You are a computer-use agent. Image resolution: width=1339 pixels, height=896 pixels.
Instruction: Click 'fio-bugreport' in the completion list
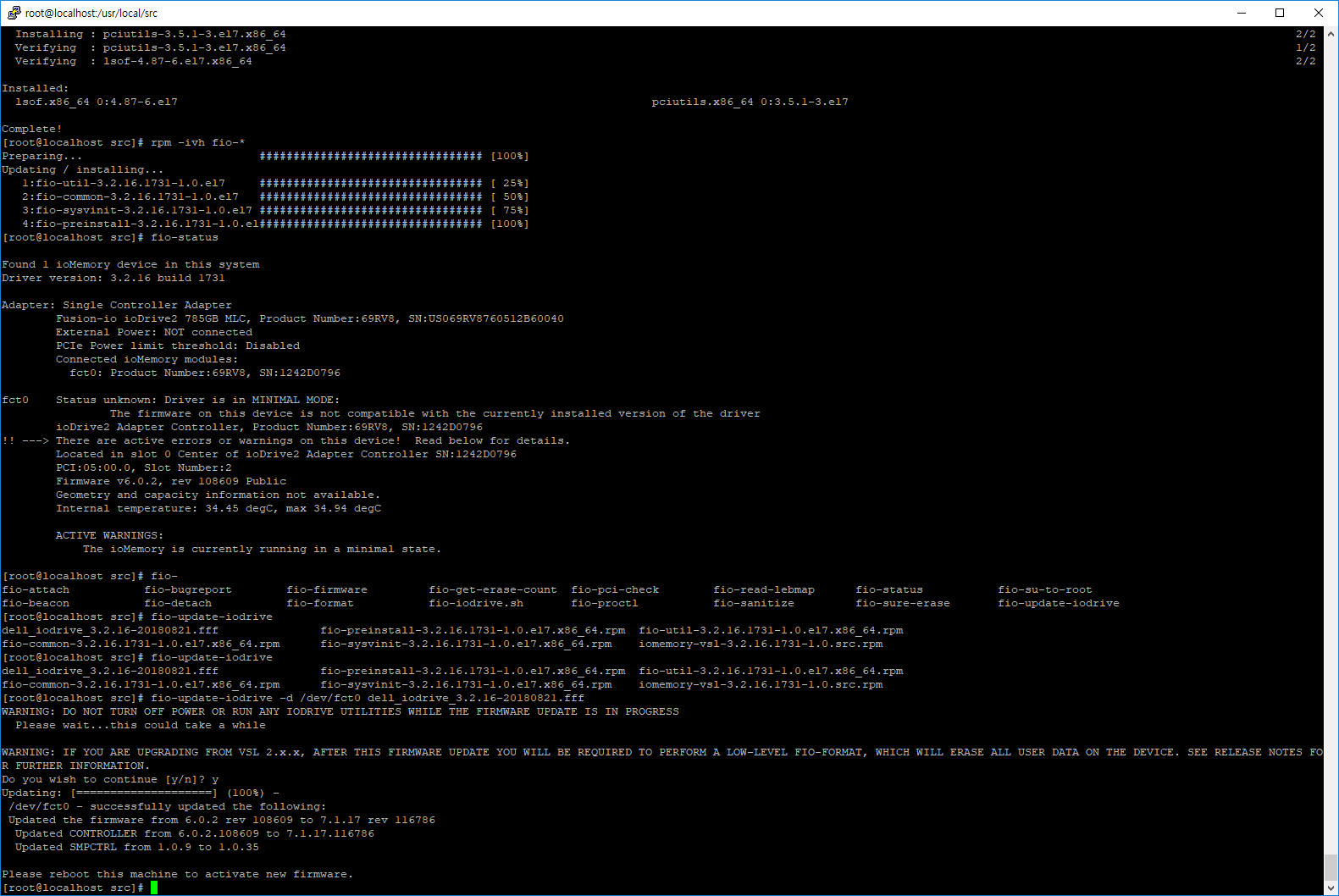pos(188,589)
